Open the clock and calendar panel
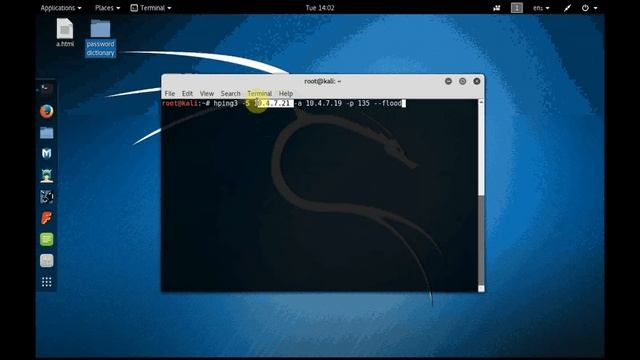Viewport: 640px width, 360px height. [320, 8]
